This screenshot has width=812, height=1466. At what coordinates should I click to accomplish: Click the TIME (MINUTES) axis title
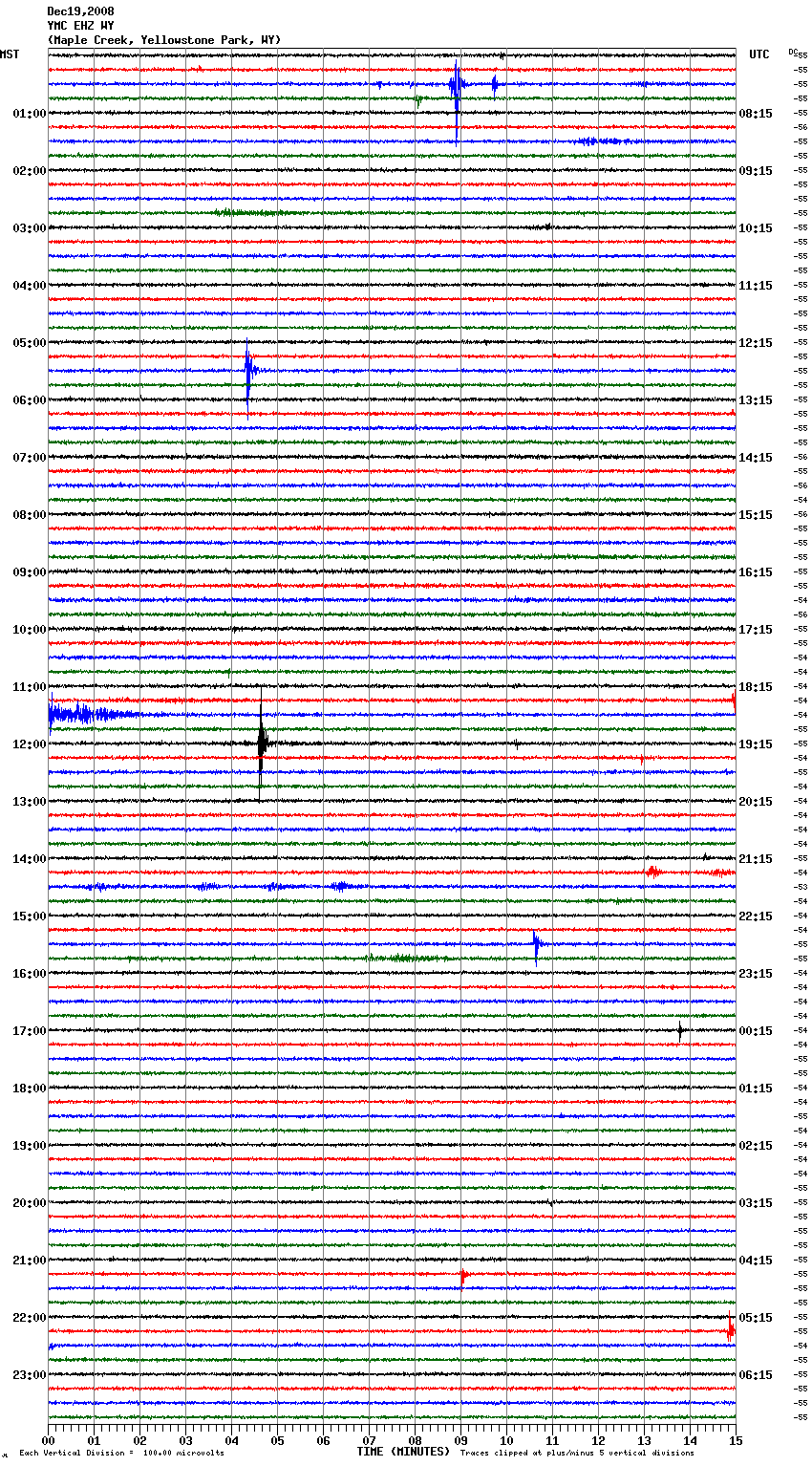click(403, 1452)
